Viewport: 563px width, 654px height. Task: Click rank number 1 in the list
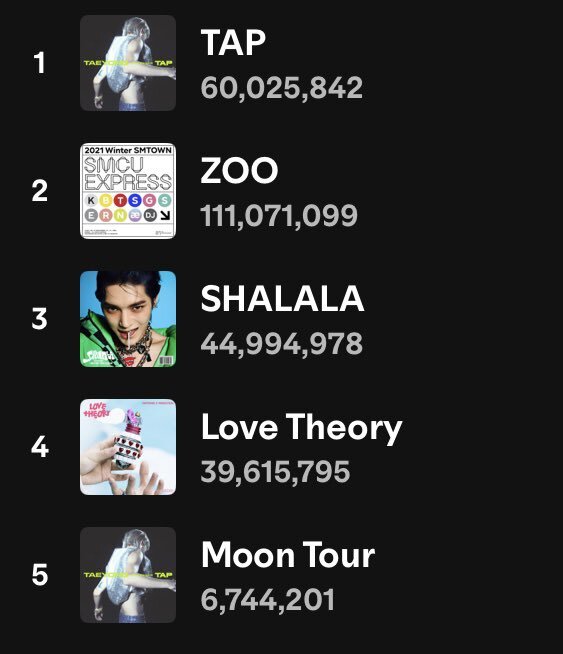(x=40, y=63)
